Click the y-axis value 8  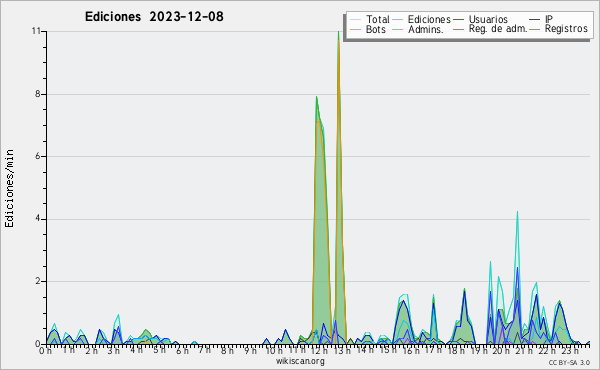click(38, 94)
